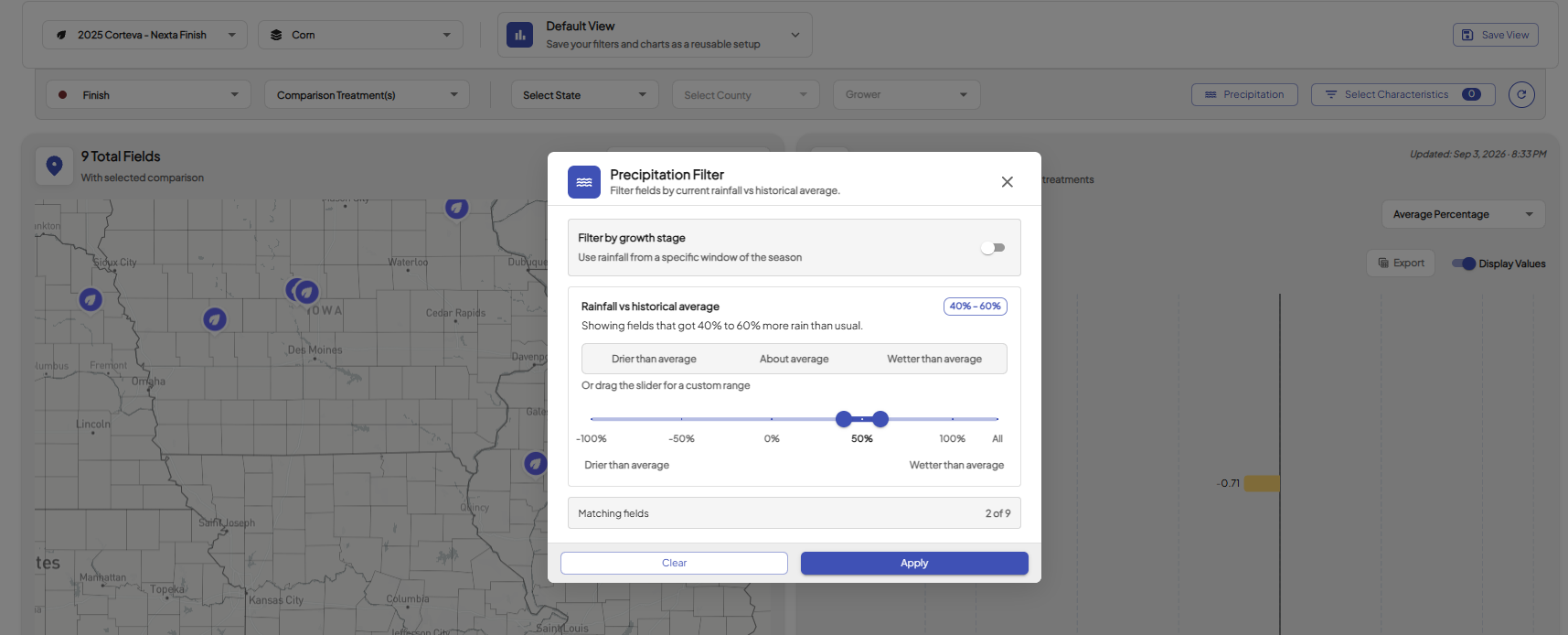Open the Average Percentage dropdown
The height and width of the screenshot is (635, 1568).
tap(1463, 214)
